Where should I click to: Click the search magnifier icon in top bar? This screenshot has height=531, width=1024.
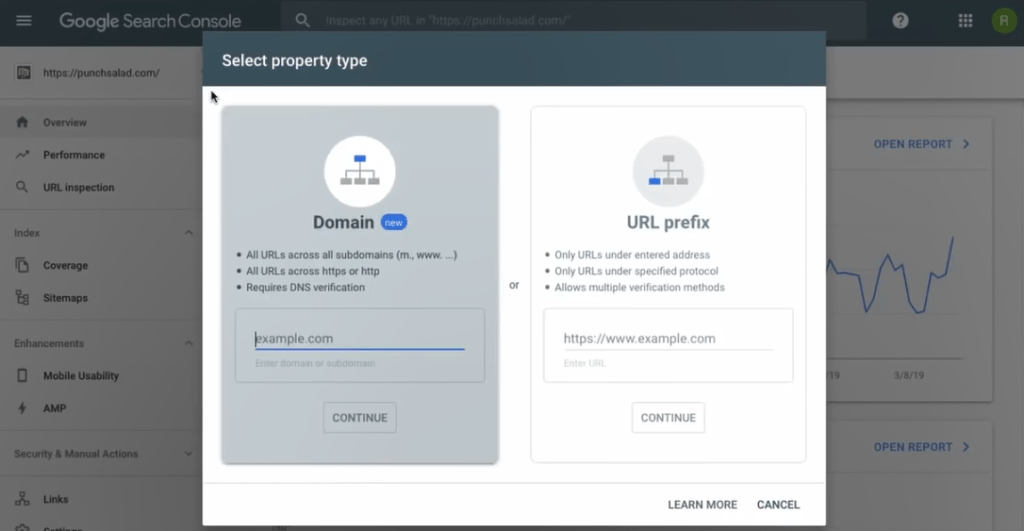tap(302, 20)
